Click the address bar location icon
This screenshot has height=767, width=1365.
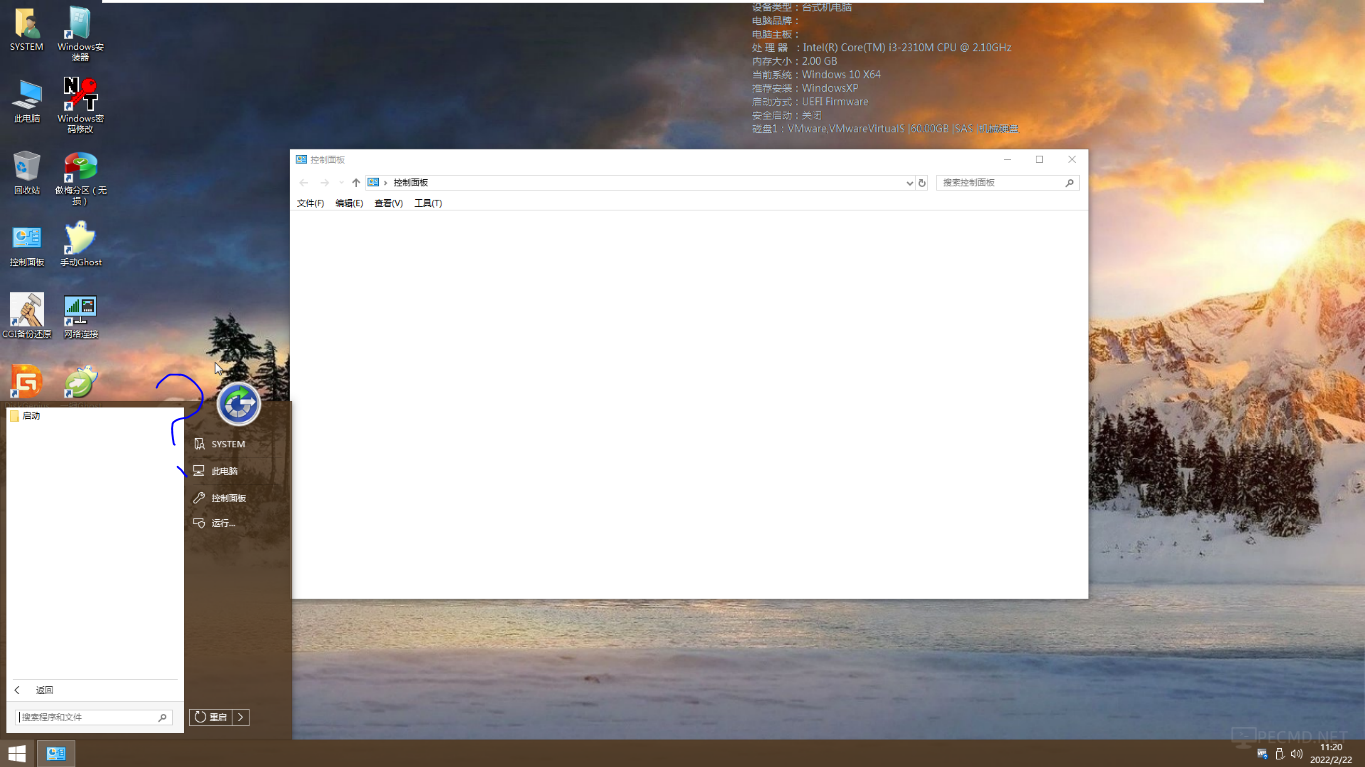tap(374, 183)
